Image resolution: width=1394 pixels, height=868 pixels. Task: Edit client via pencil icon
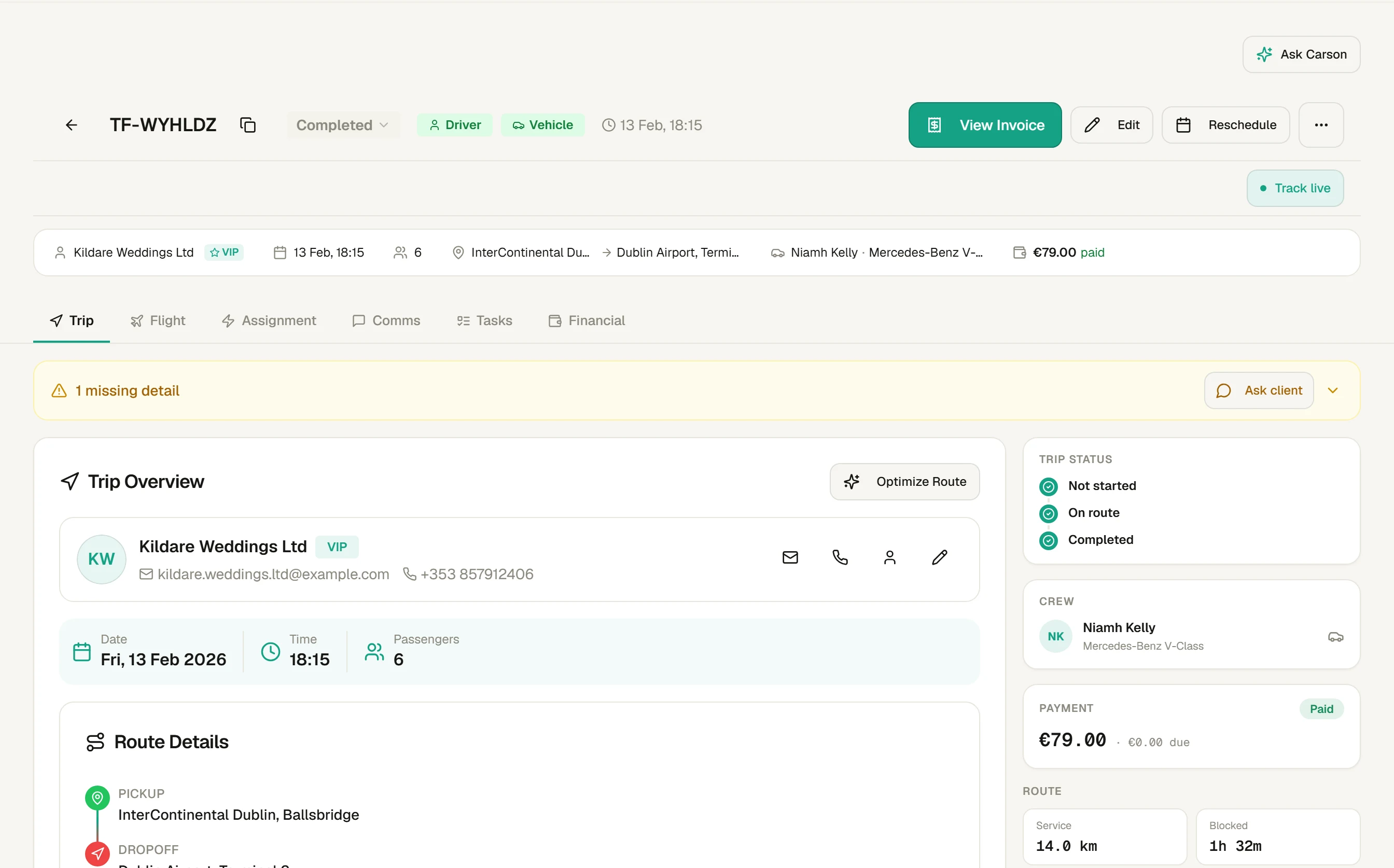939,557
